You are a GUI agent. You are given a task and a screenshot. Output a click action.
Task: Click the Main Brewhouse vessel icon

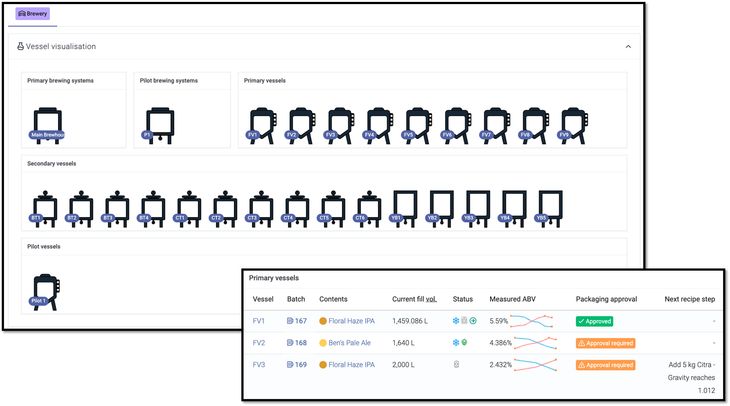(x=46, y=124)
